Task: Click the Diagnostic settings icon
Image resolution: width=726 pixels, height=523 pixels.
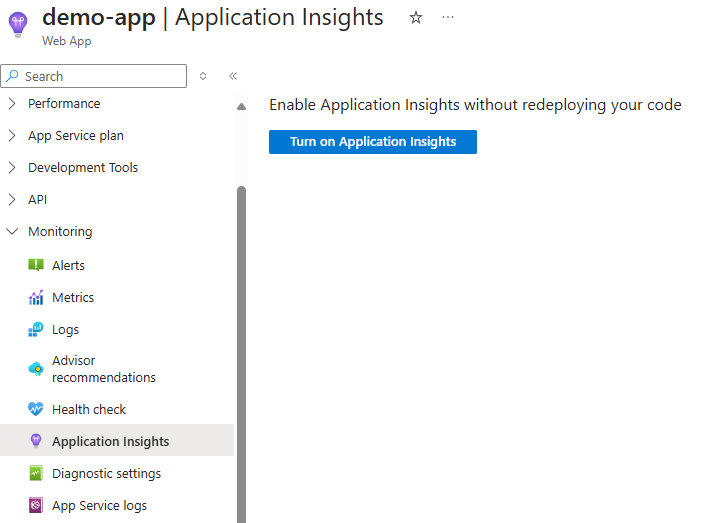Action: pos(36,473)
